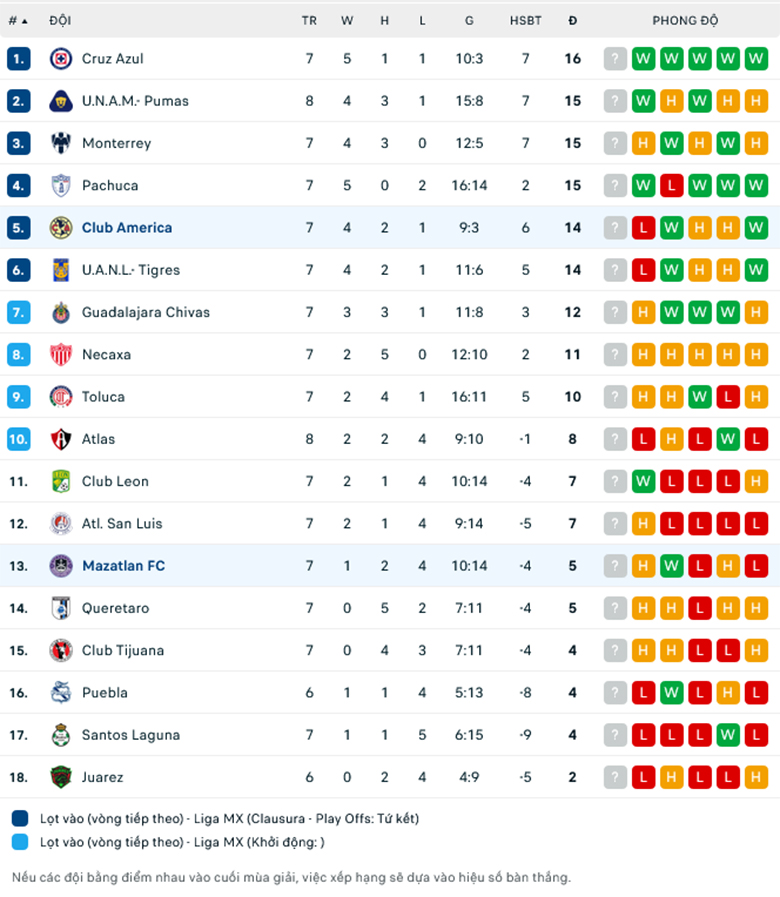Toggle the gray badge next to Puebla's form
780x897 pixels.
click(x=614, y=692)
